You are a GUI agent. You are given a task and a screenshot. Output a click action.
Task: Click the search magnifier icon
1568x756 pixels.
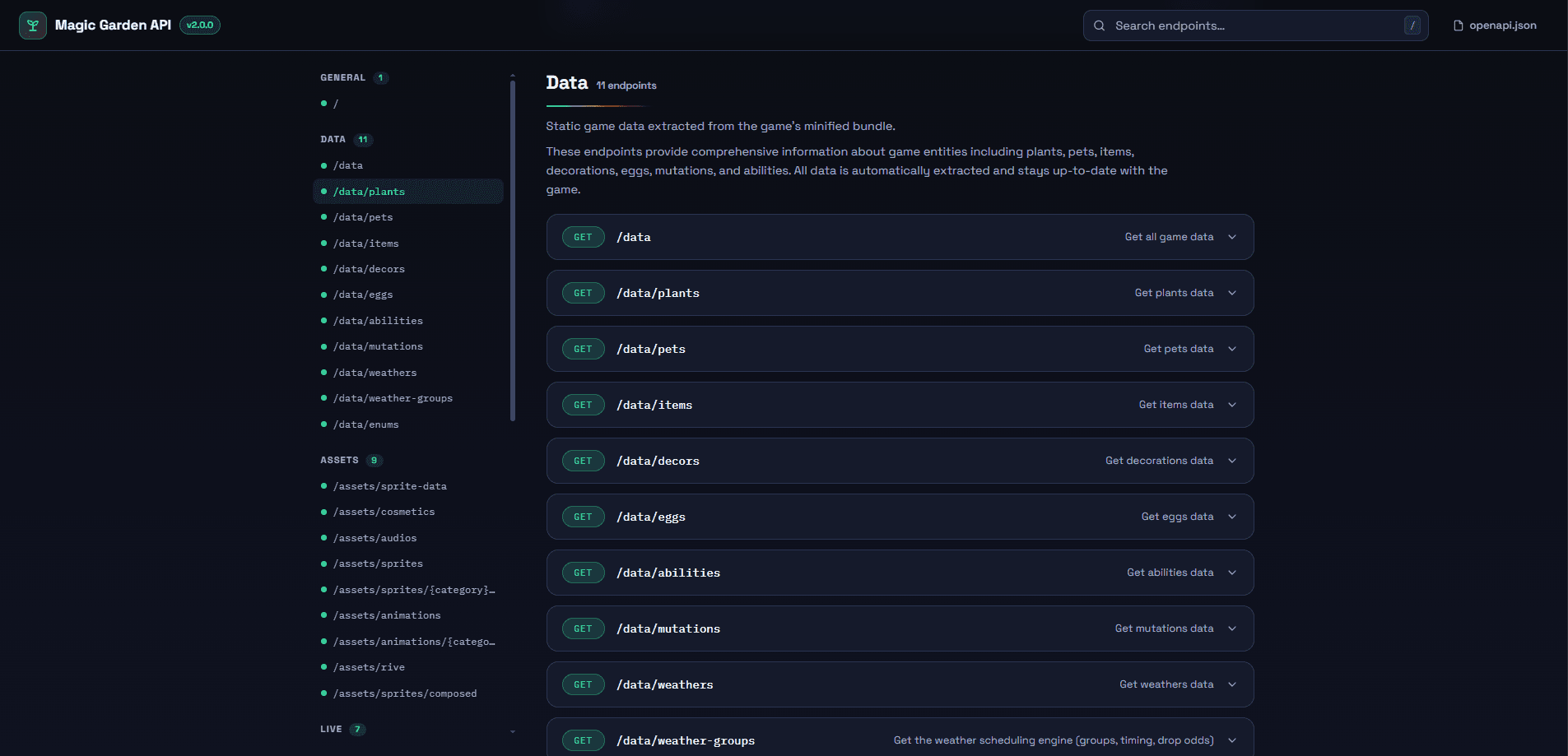pos(1099,26)
